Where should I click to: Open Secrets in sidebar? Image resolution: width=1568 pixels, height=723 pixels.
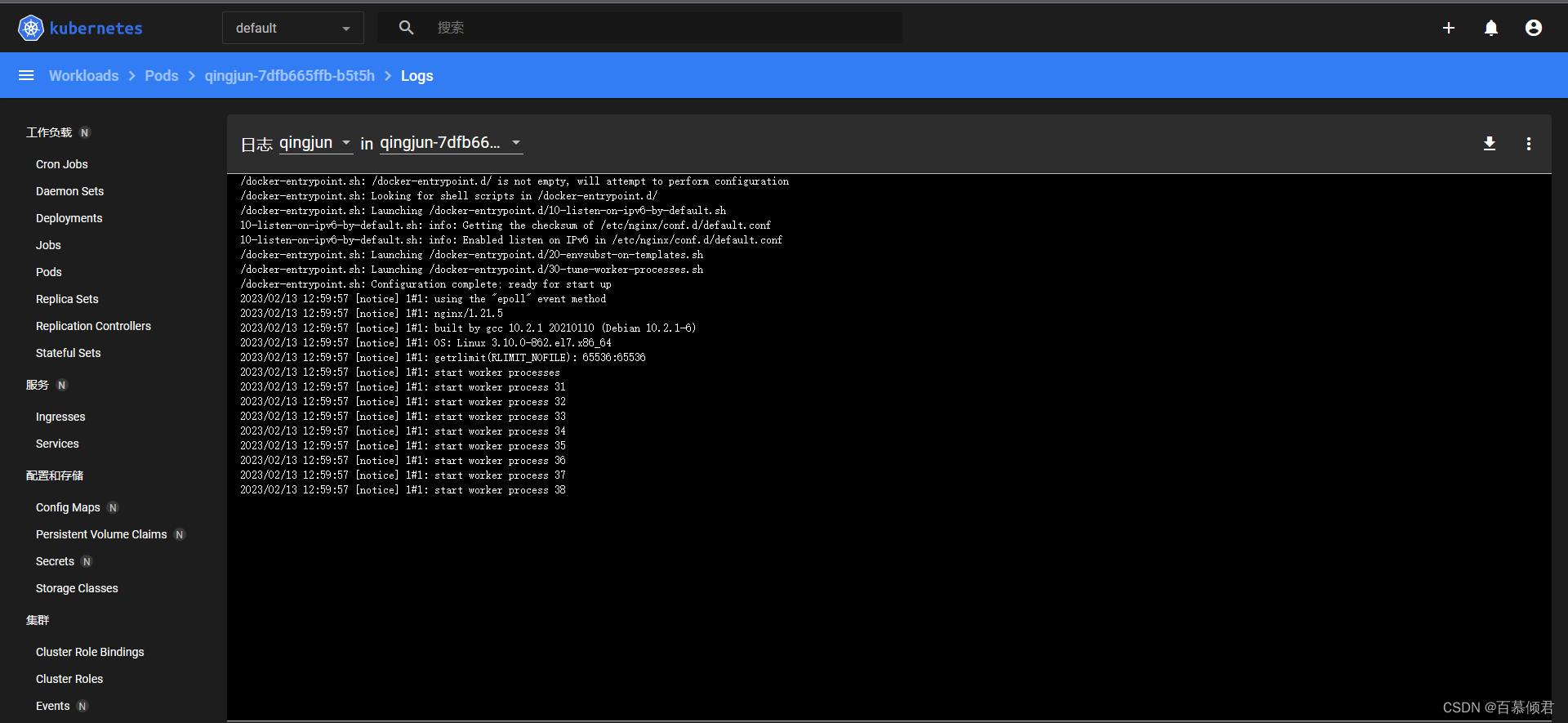55,561
